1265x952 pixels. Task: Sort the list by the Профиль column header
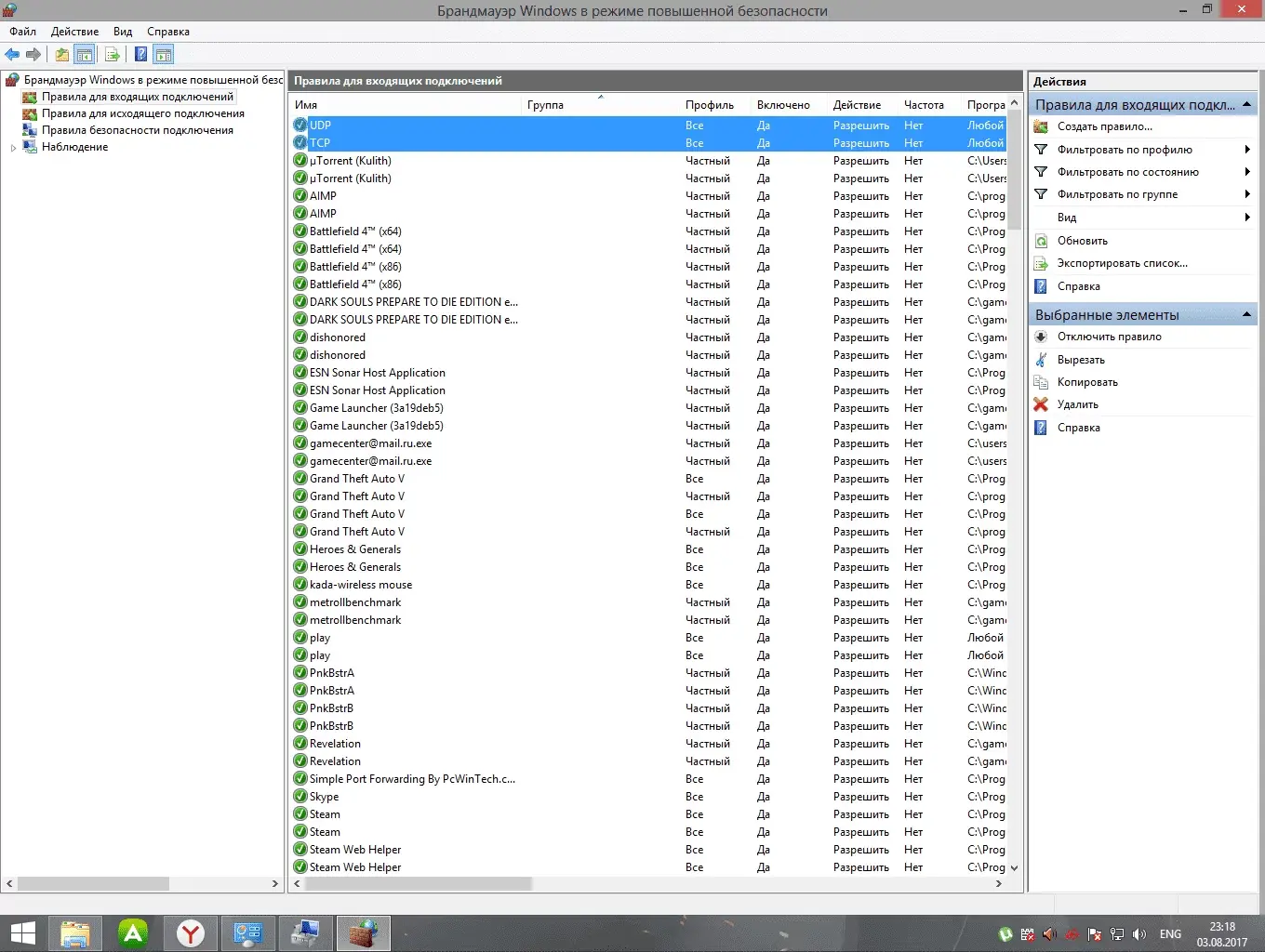[716, 105]
